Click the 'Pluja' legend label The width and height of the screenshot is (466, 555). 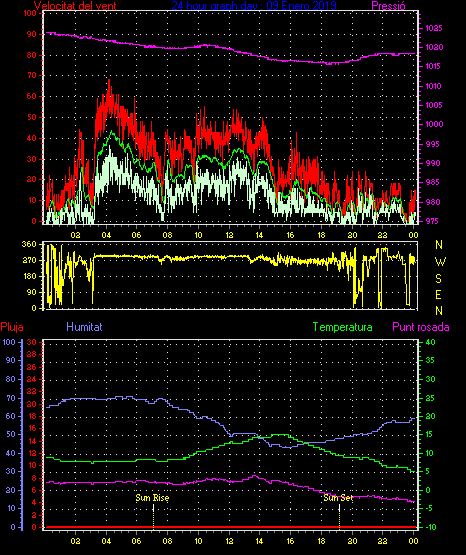12,327
